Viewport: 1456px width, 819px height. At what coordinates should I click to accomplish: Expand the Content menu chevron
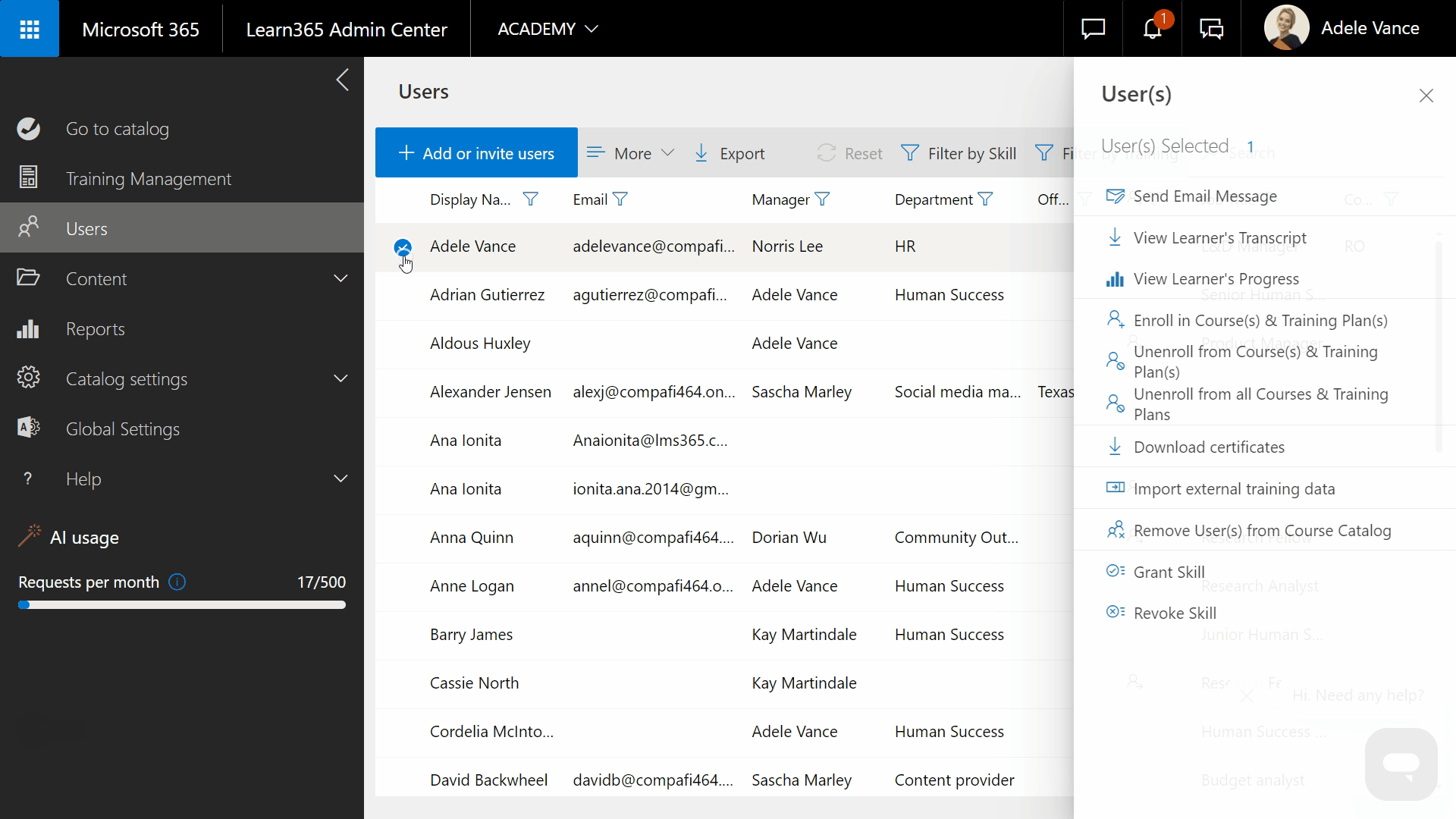pos(341,278)
